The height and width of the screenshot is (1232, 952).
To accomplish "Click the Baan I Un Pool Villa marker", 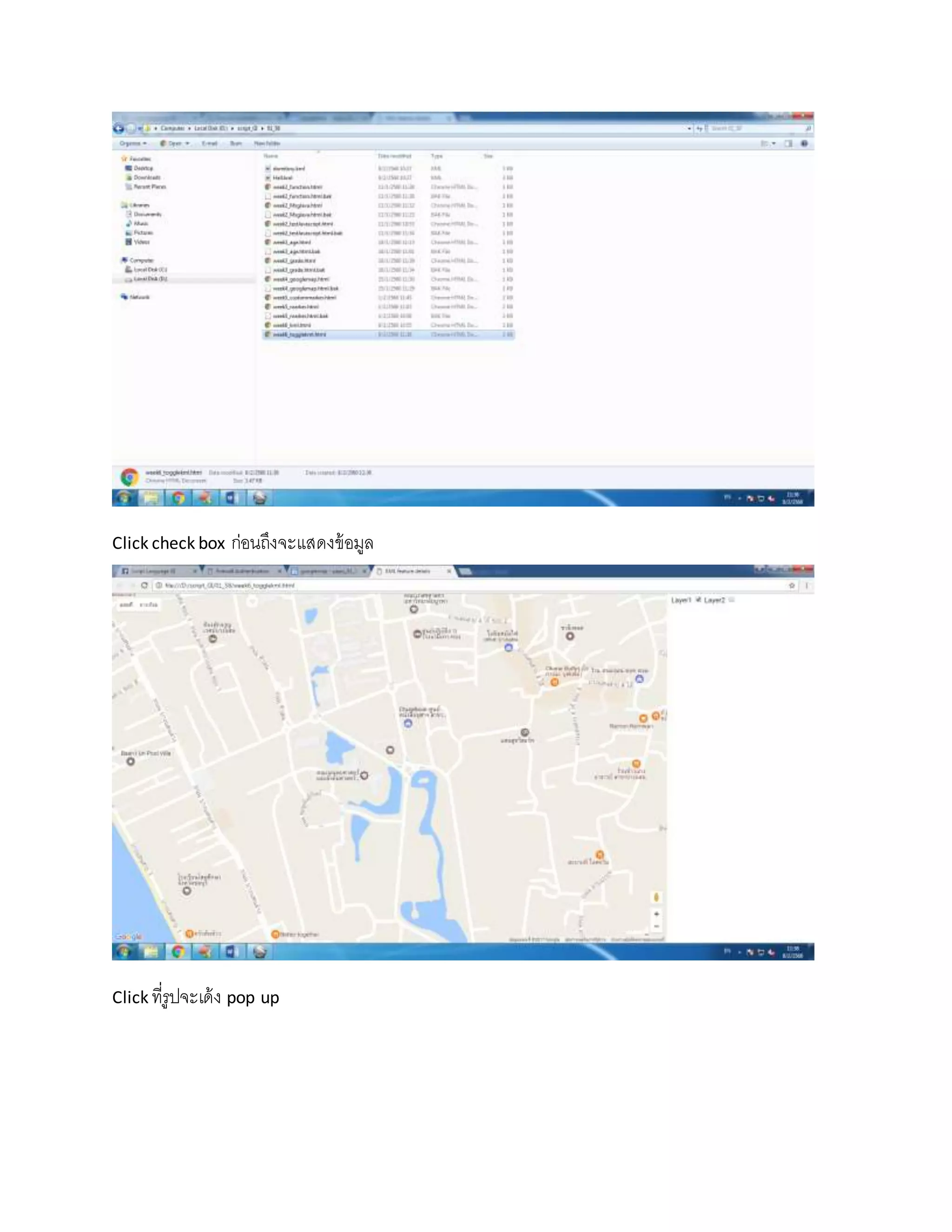I will tap(131, 761).
